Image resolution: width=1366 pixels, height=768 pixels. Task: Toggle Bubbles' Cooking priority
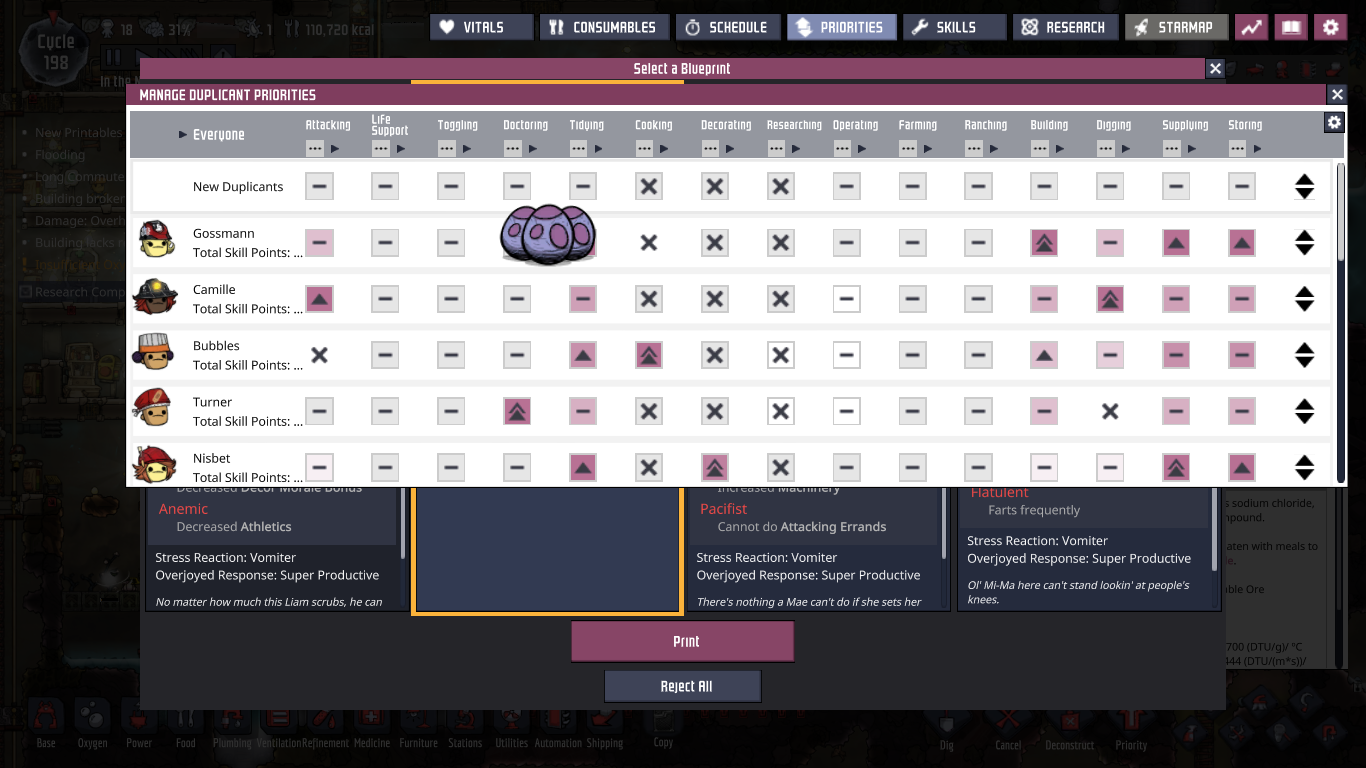(649, 354)
